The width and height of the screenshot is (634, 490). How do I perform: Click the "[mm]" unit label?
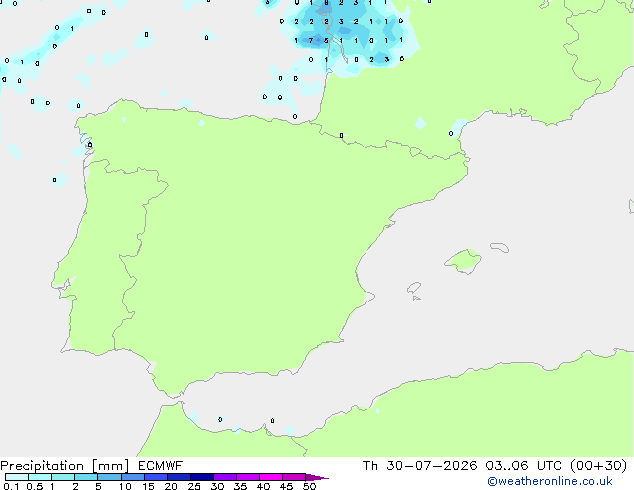[110, 466]
